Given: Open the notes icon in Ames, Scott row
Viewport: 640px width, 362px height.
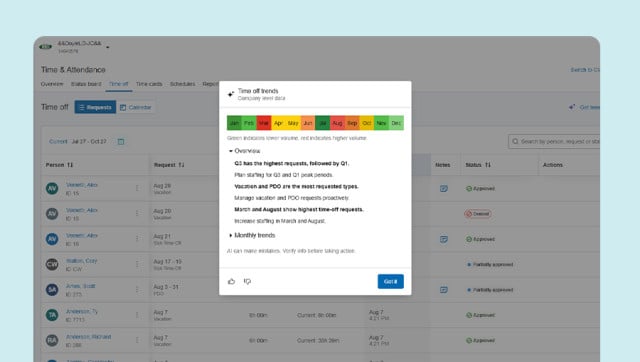Looking at the screenshot, I should pyautogui.click(x=444, y=290).
